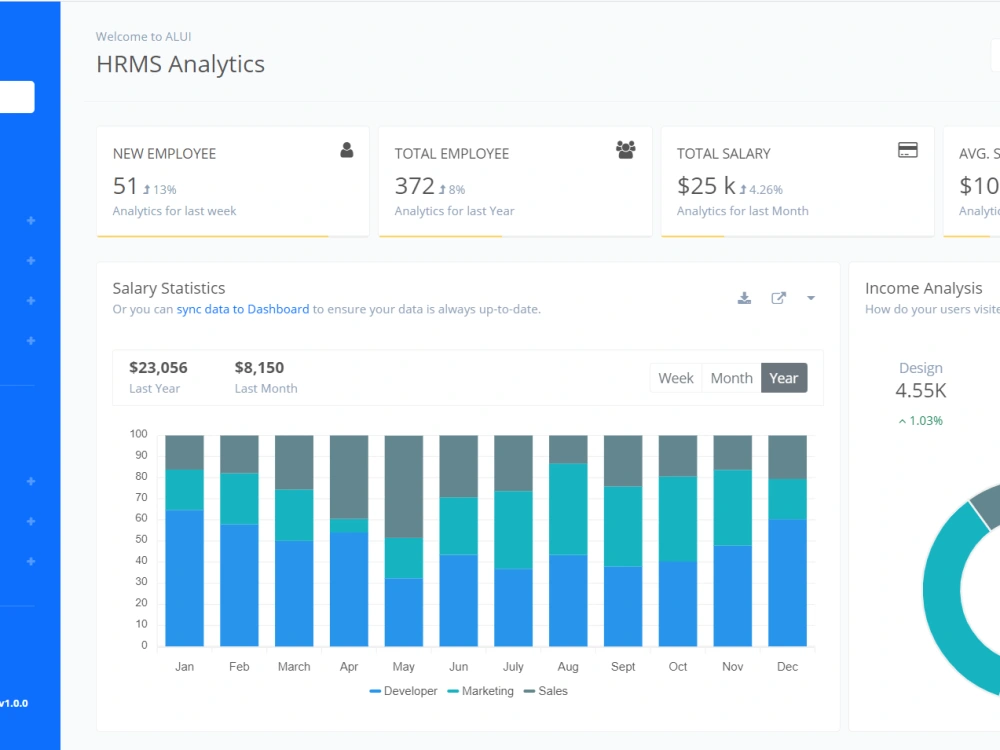Click the Total Employee yellow progress bar
Image resolution: width=1000 pixels, height=750 pixels.
[x=440, y=237]
